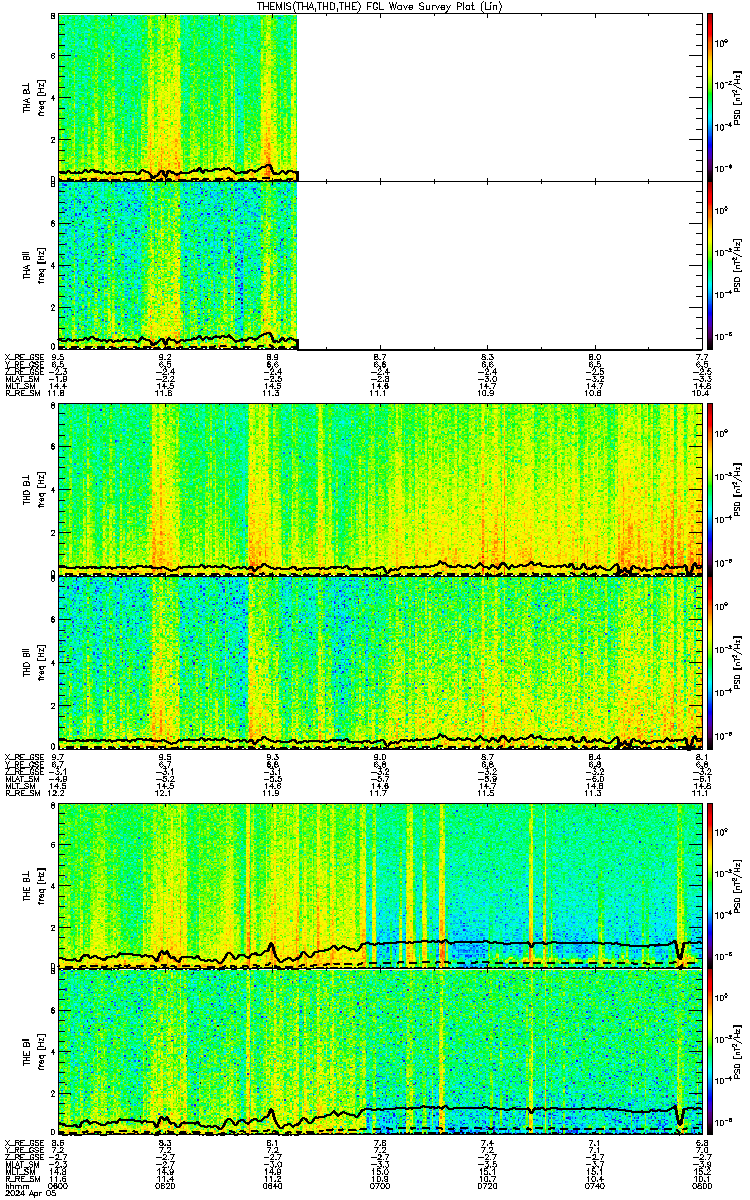Viewport: 750px width, 1200px height.
Task: Click the color bar beside THA B-perpendicular panel
Action: [711, 97]
